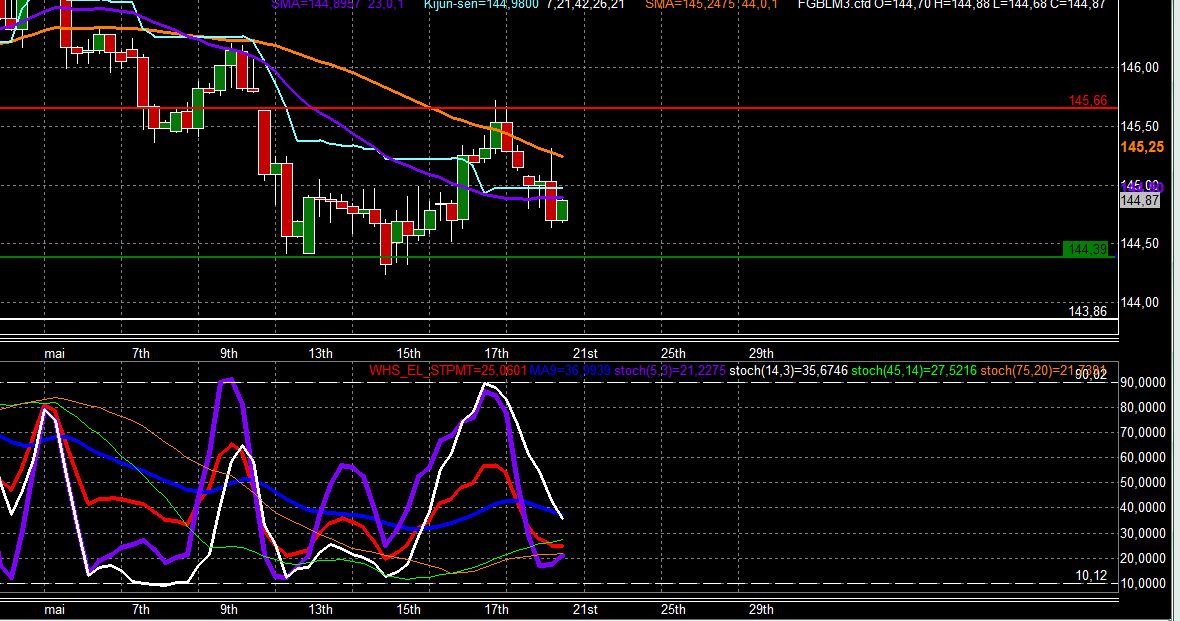
Task: Click 144,00 on the price scale
Action: pyautogui.click(x=1139, y=303)
